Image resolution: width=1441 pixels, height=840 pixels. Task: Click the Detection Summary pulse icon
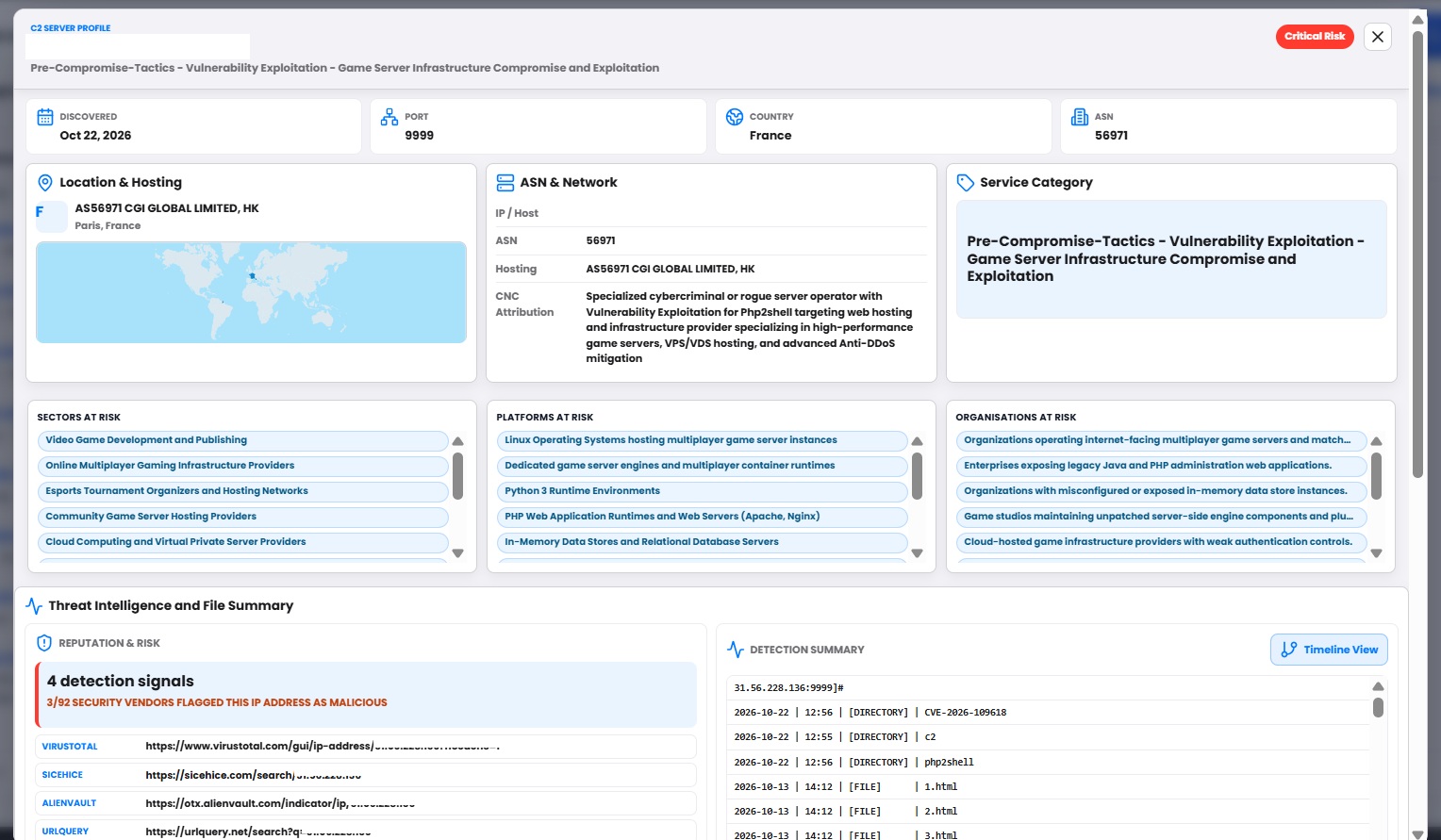click(x=736, y=650)
